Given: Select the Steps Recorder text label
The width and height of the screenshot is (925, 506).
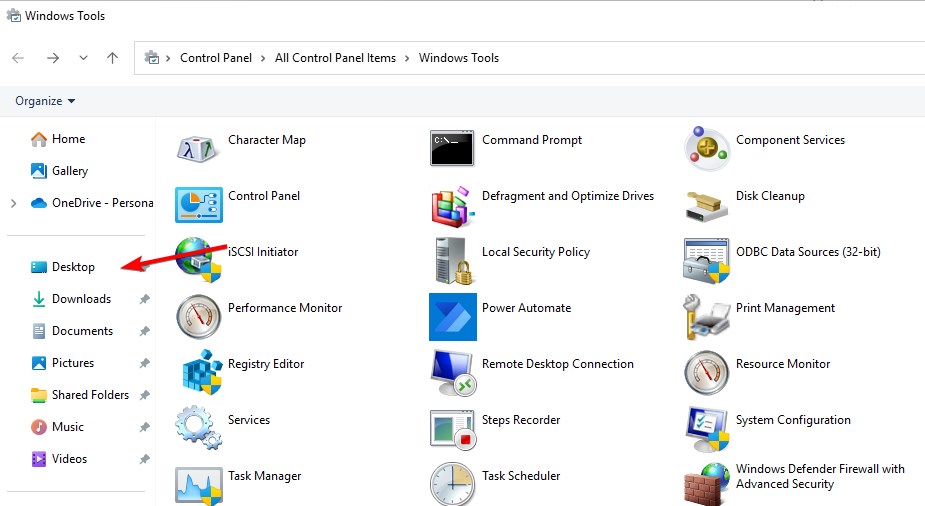Looking at the screenshot, I should click(x=521, y=420).
